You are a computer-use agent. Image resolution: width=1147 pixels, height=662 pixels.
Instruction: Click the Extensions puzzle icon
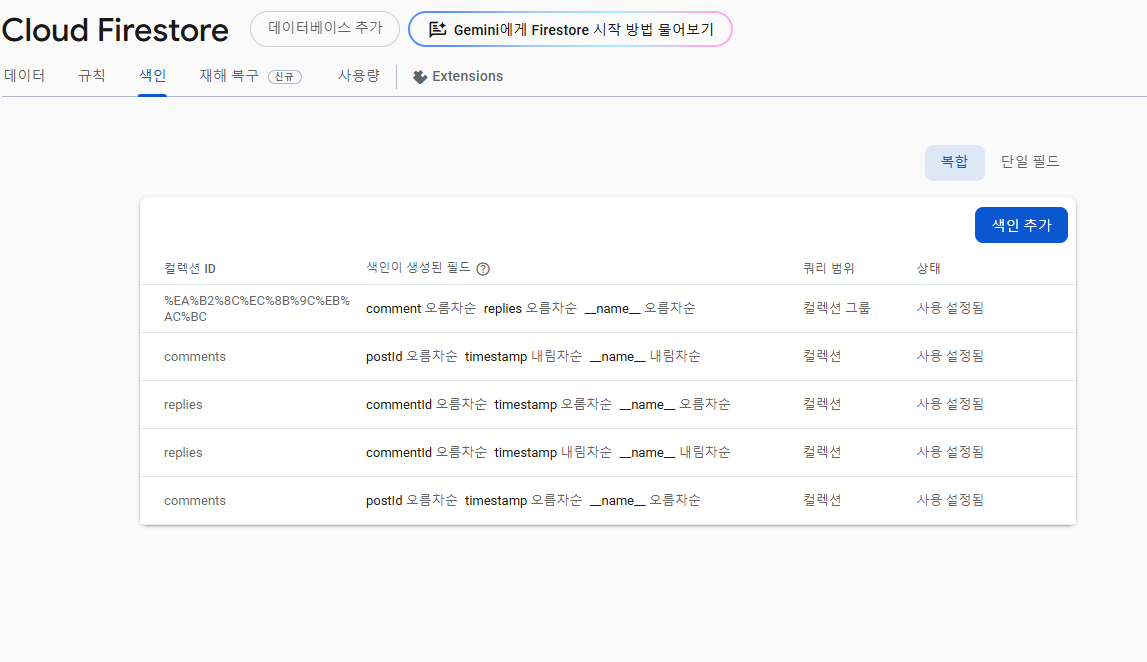coord(420,77)
